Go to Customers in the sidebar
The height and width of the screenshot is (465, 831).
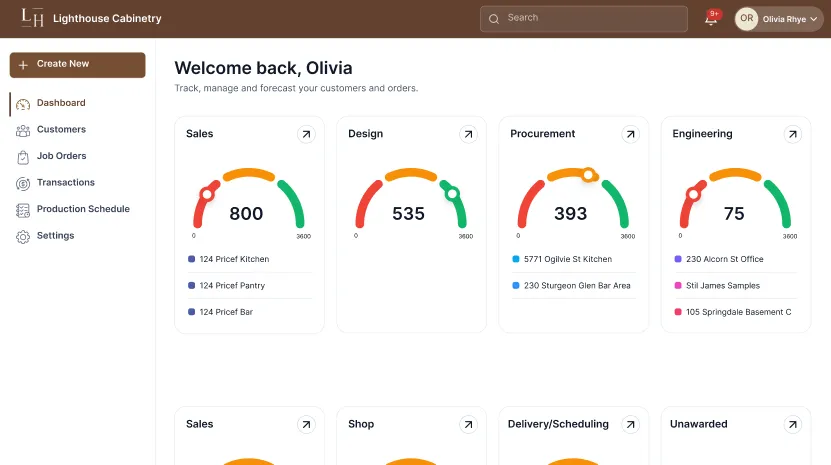coord(61,130)
